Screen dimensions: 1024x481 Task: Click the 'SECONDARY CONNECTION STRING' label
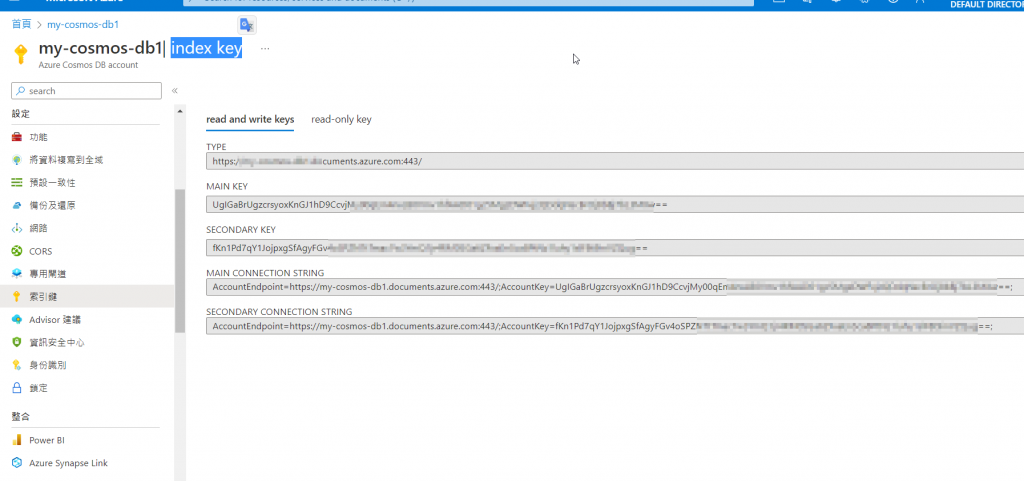pos(279,311)
